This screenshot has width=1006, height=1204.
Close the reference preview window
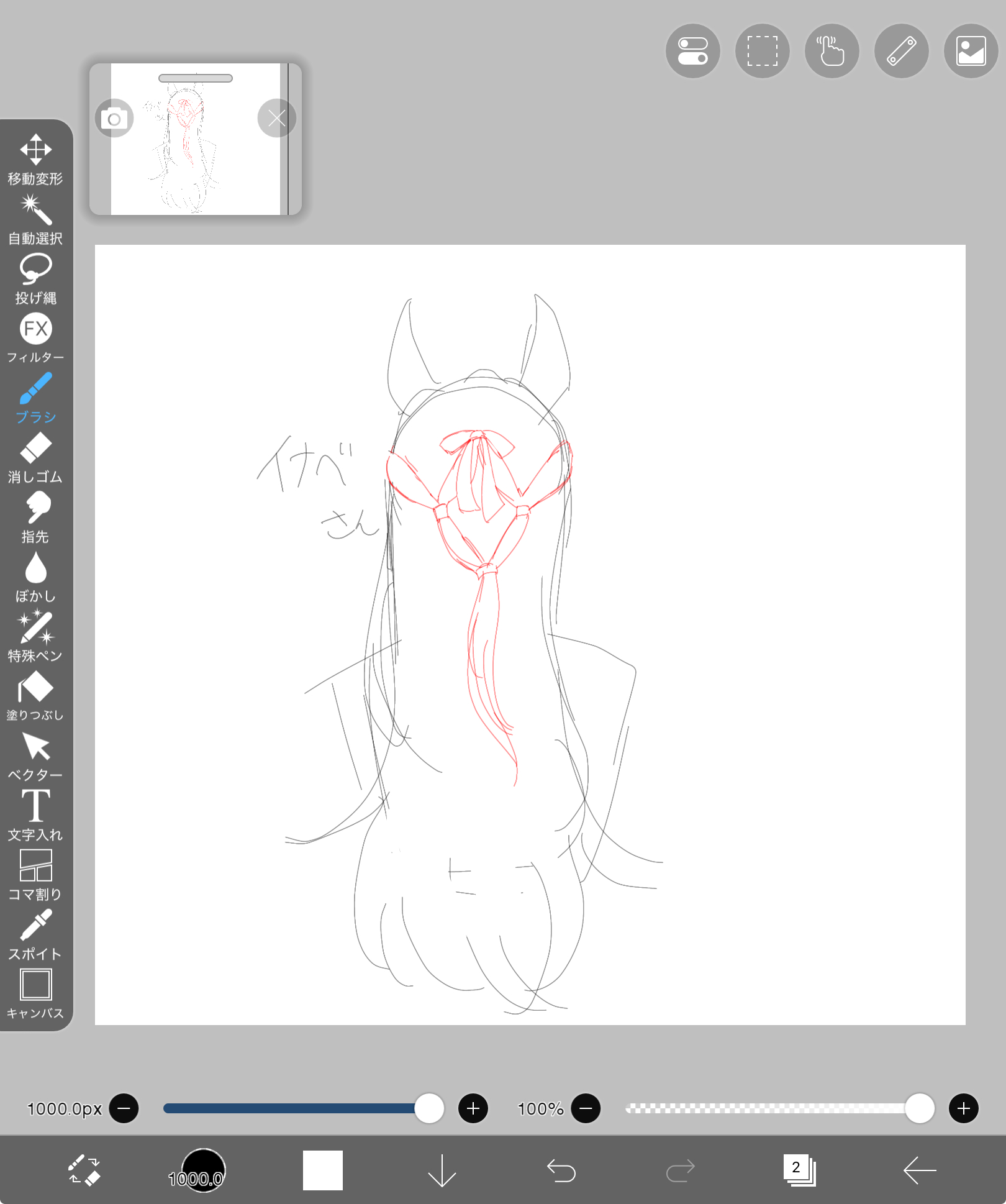276,118
